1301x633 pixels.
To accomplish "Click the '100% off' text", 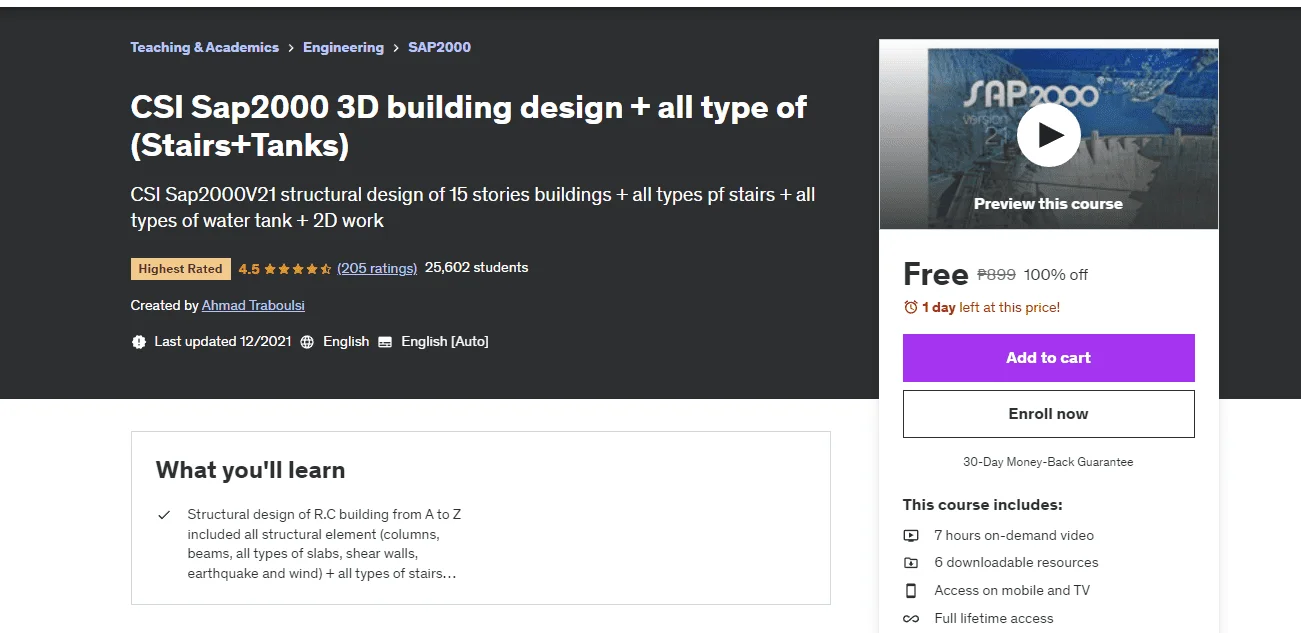I will click(1056, 274).
